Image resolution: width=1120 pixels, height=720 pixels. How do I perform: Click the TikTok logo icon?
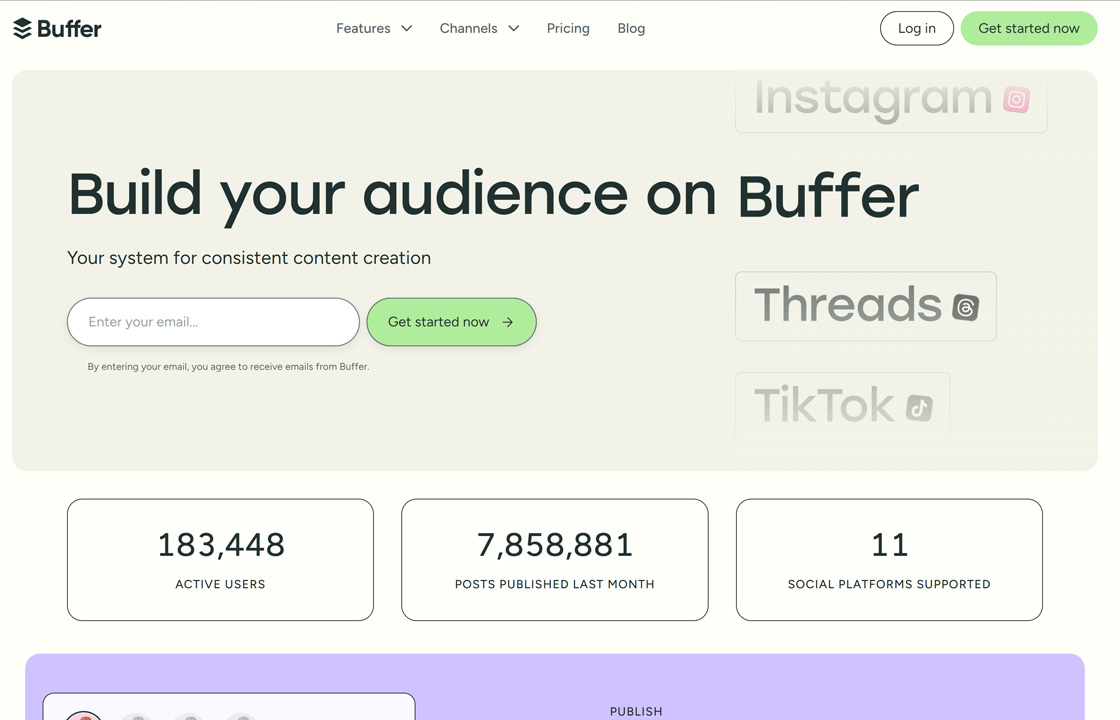coord(919,409)
